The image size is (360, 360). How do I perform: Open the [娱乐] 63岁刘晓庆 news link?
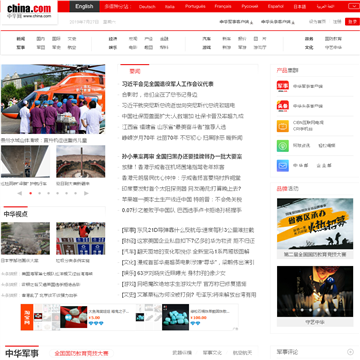point(174,273)
